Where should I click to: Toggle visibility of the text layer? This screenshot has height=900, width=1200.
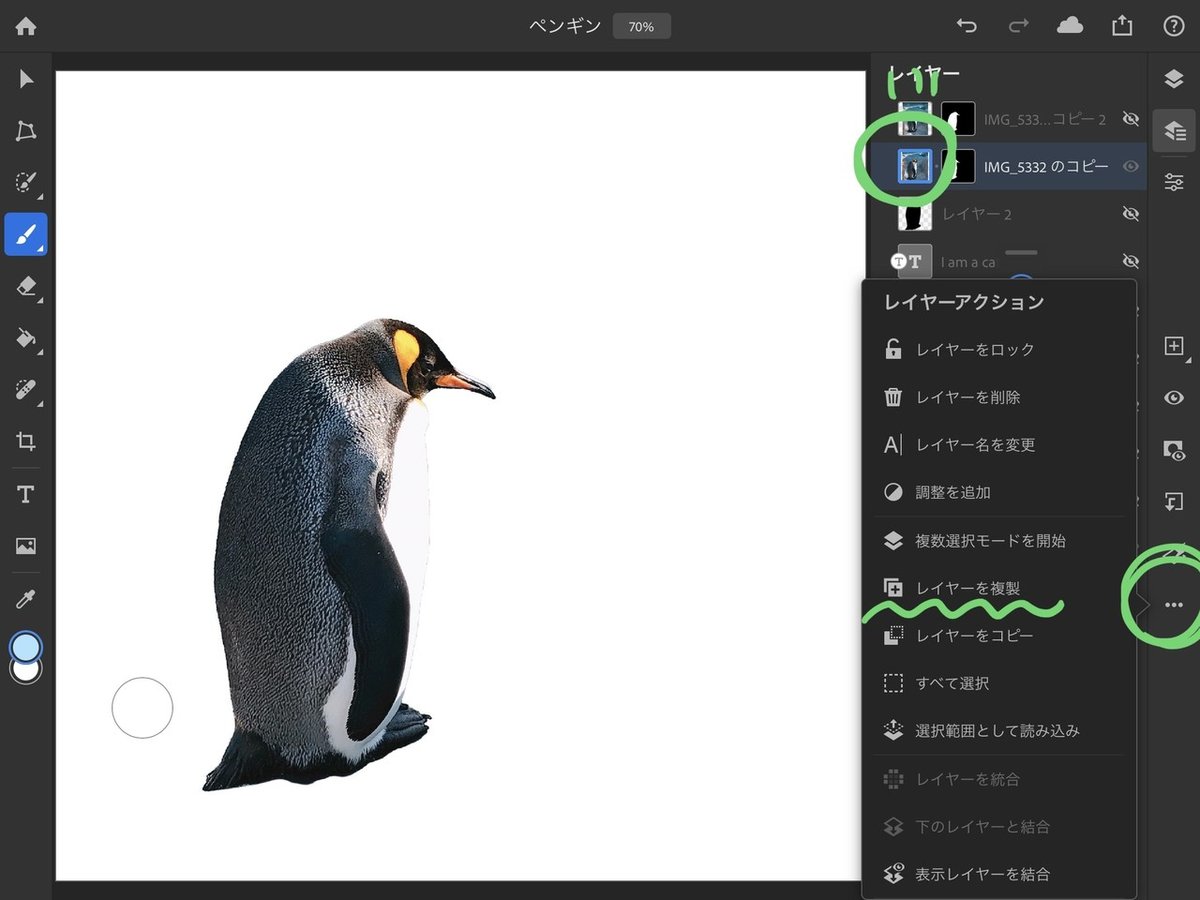point(1131,261)
